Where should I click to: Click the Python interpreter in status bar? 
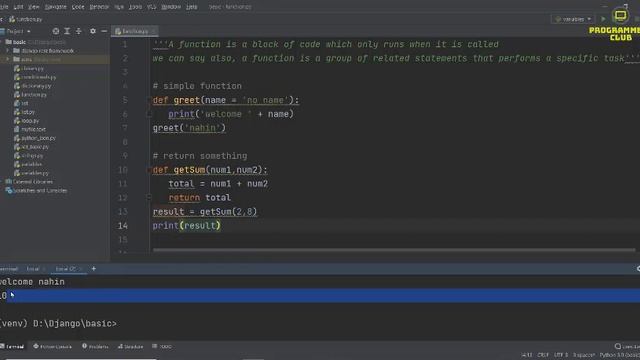click(620, 355)
